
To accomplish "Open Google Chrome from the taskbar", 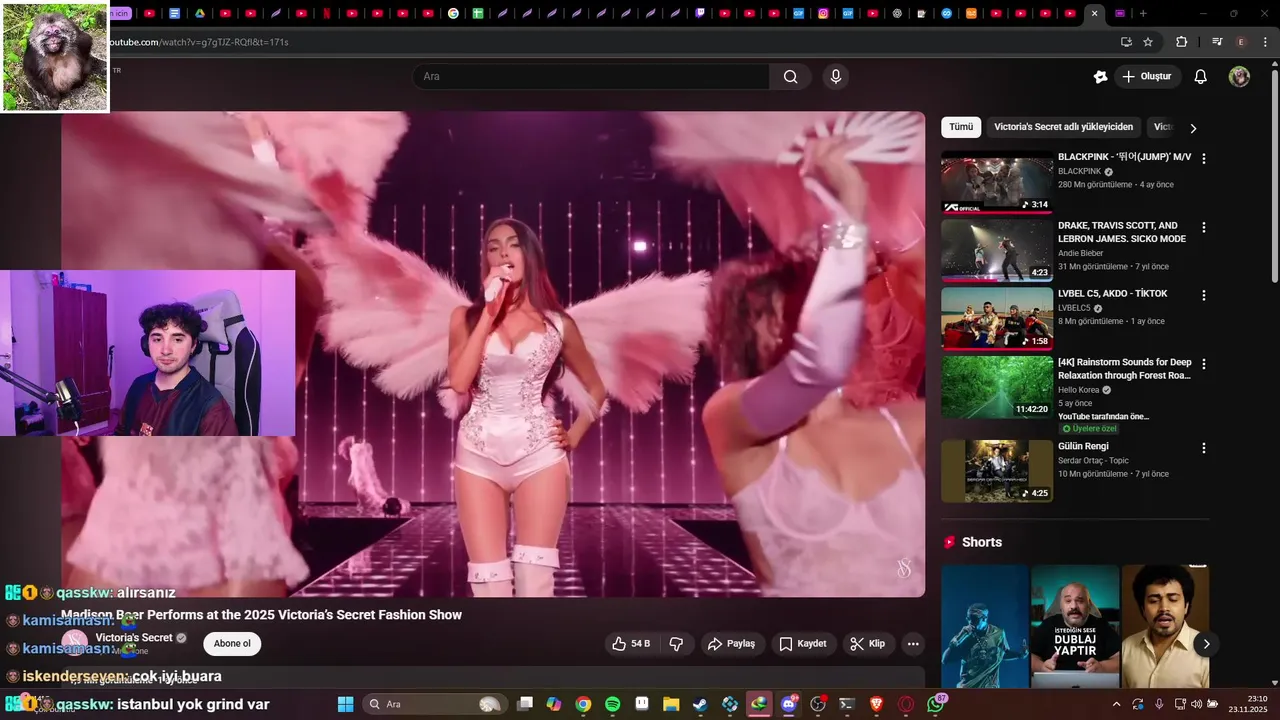I will tap(583, 704).
